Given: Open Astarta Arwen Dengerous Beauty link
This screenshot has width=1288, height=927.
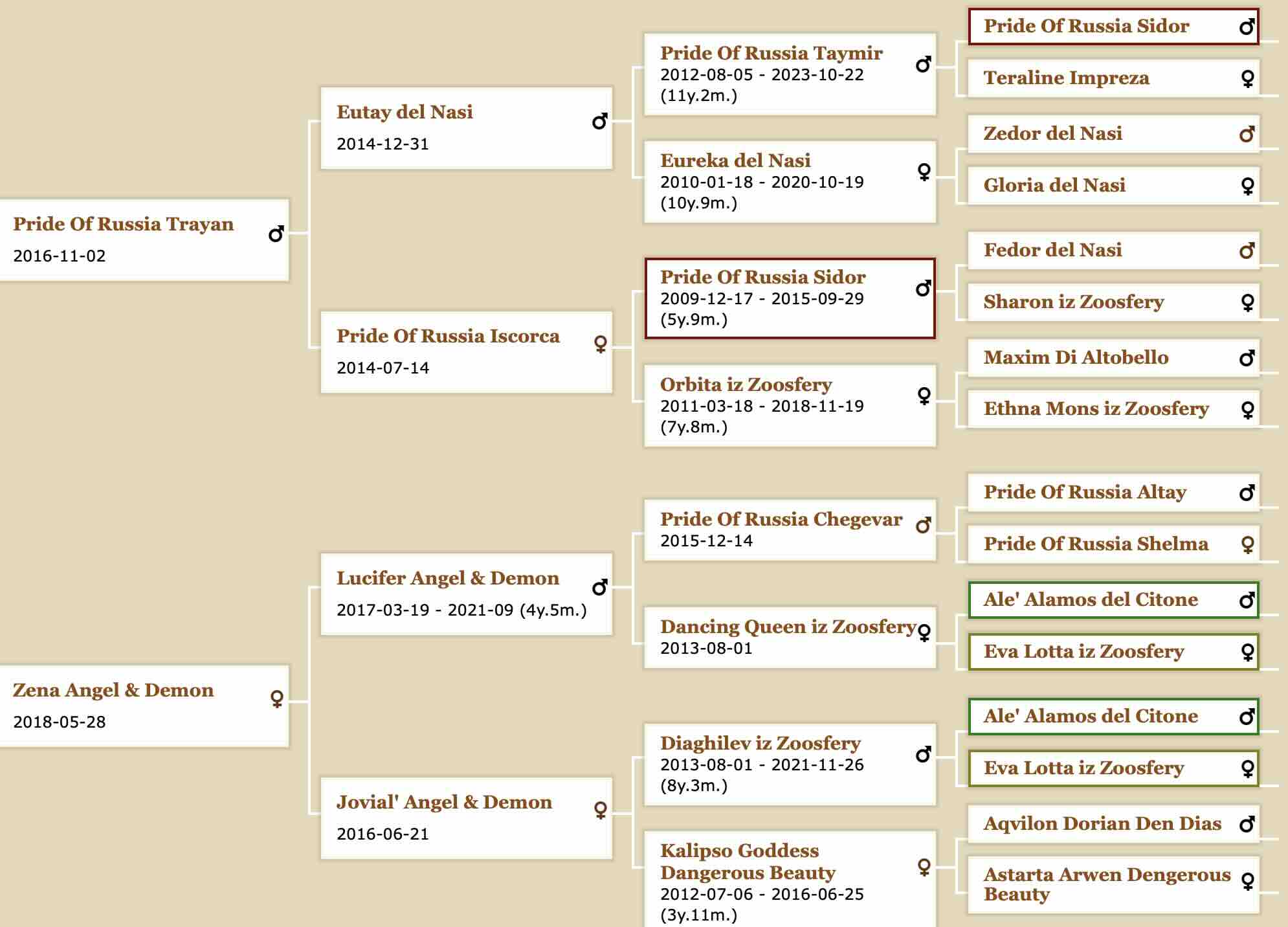Looking at the screenshot, I should click(x=1107, y=884).
